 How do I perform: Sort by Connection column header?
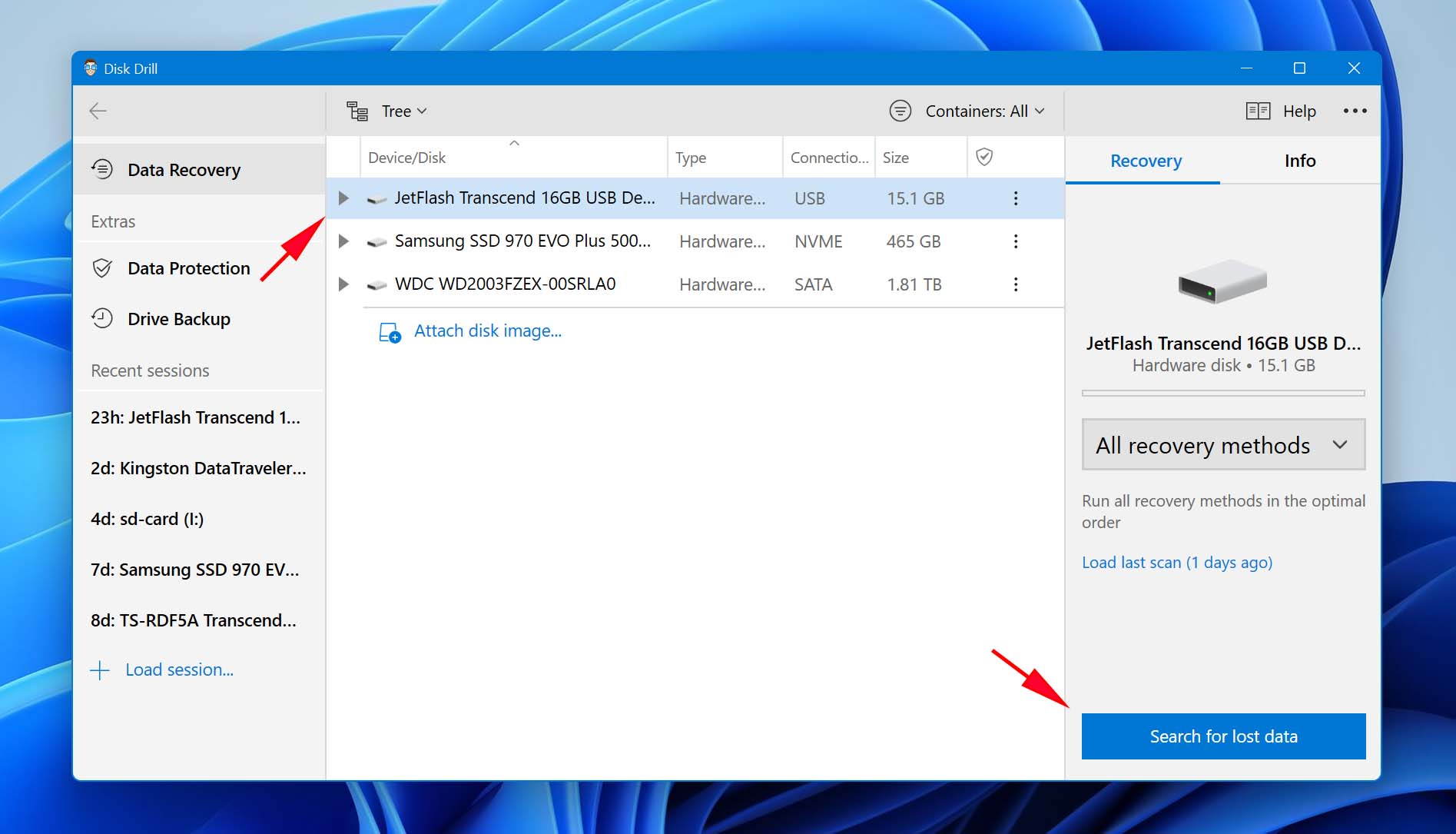click(829, 158)
